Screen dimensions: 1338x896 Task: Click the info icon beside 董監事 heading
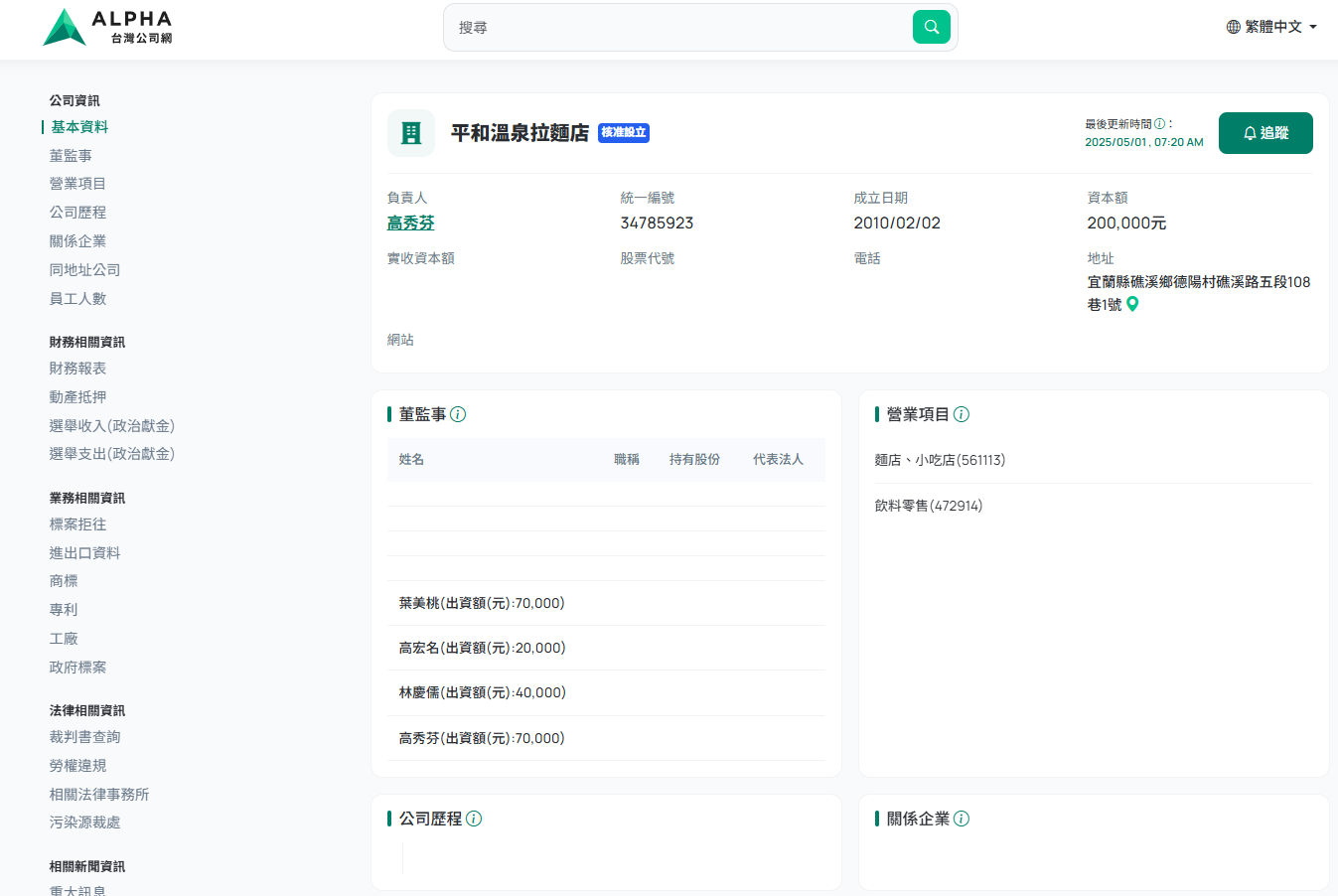(x=458, y=414)
